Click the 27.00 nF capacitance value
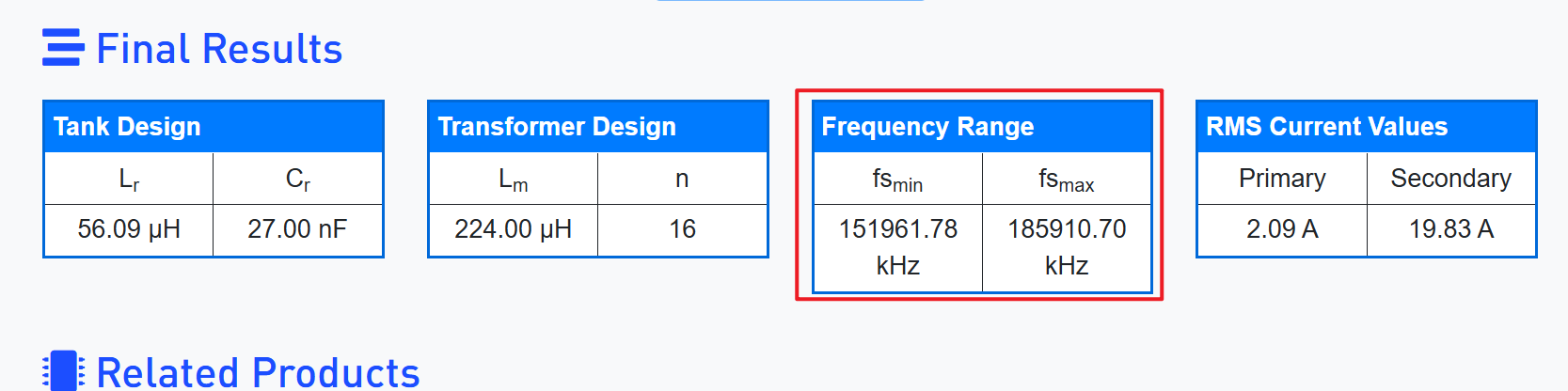 tap(297, 229)
